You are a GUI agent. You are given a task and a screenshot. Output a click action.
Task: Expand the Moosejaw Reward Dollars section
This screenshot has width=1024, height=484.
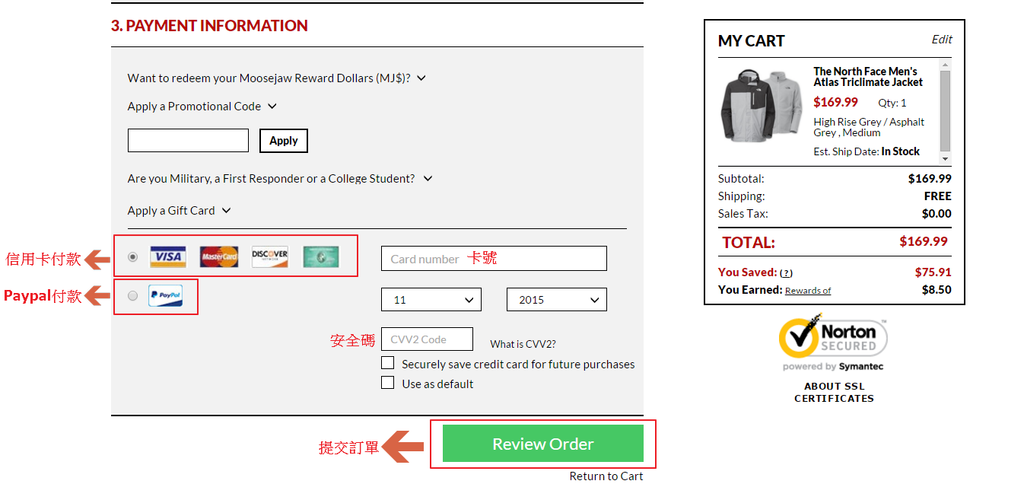coord(276,78)
